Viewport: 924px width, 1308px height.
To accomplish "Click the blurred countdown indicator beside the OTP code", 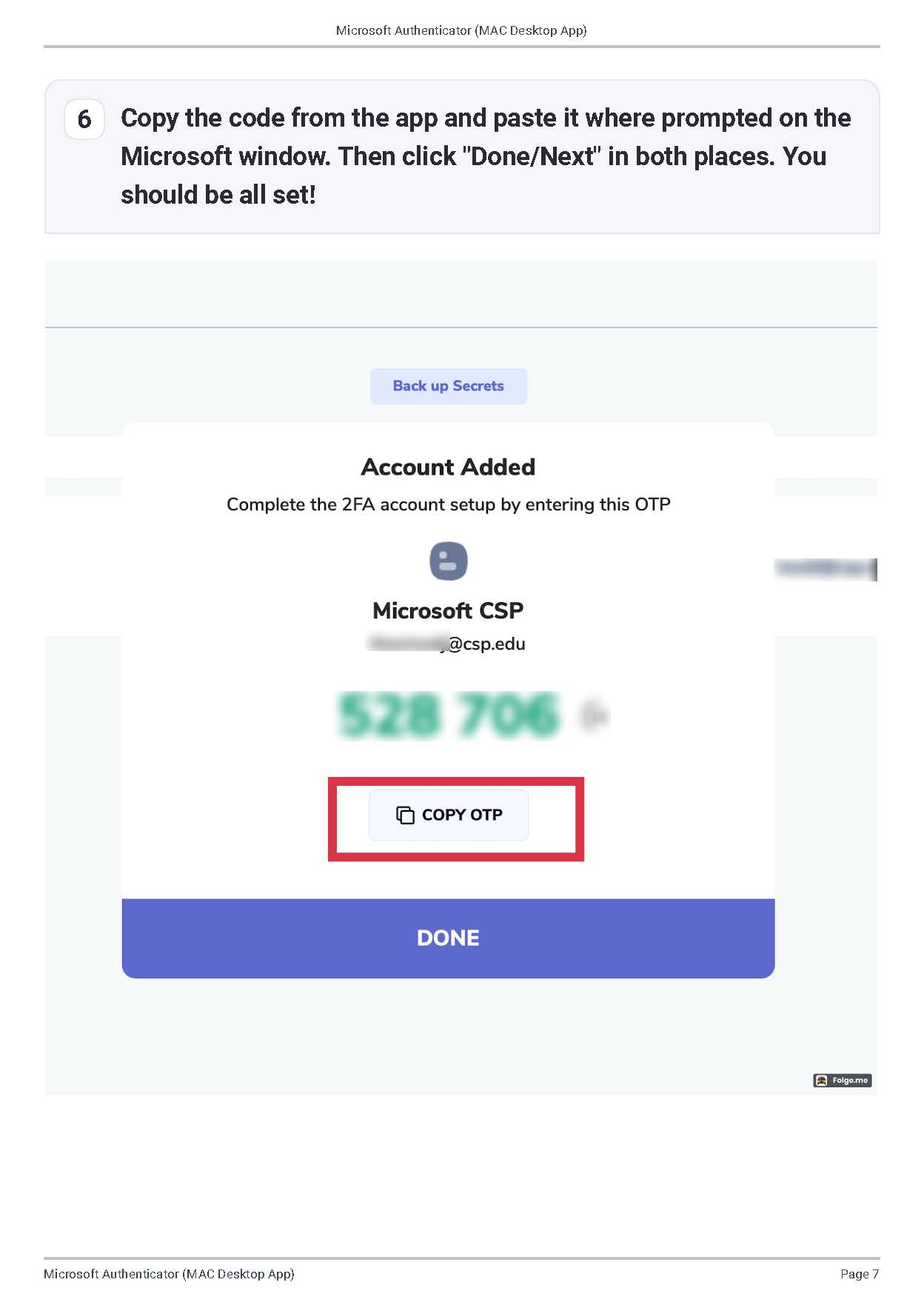I will 594,715.
